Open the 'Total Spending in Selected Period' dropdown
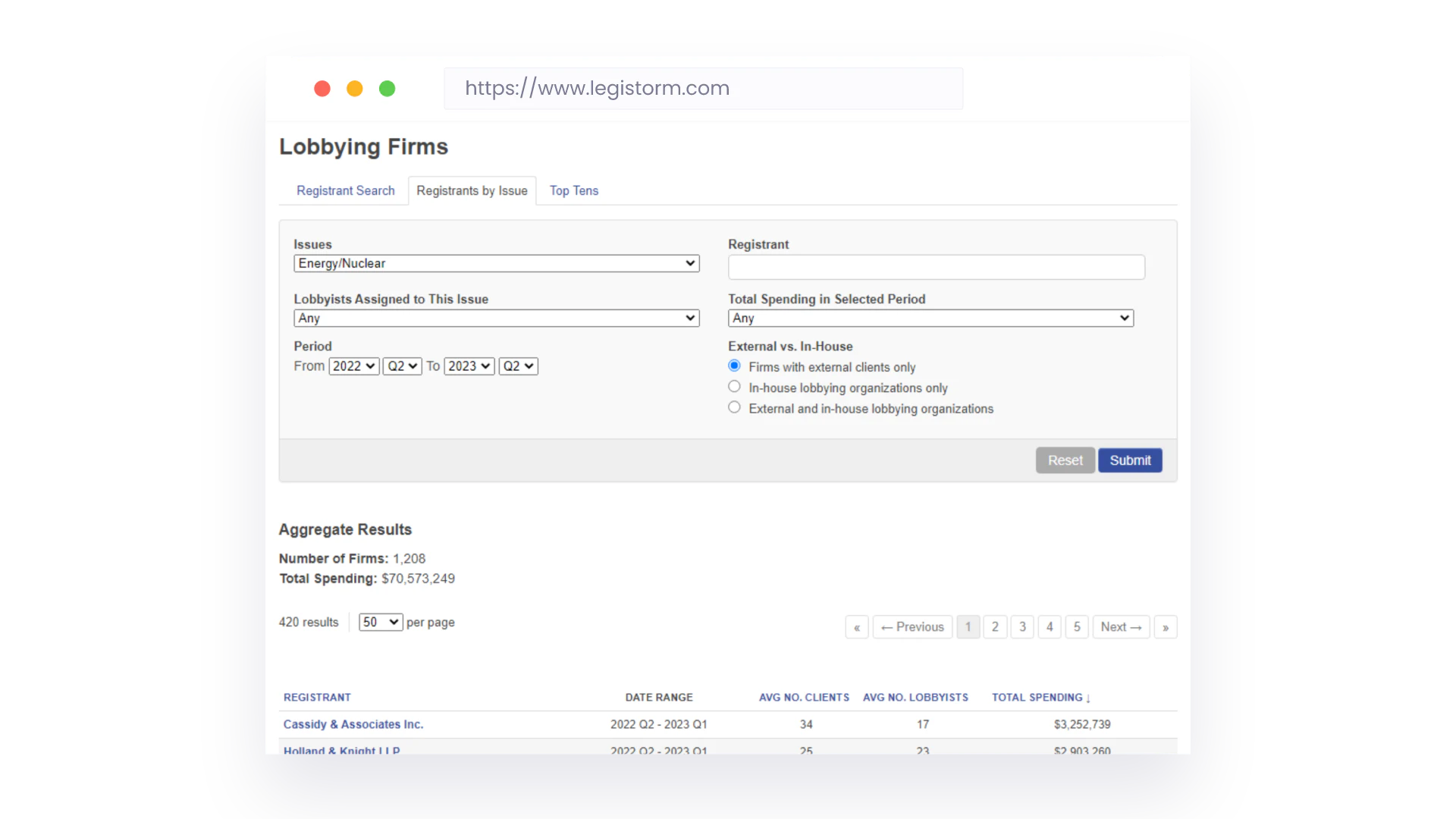This screenshot has height=819, width=1456. pos(930,318)
